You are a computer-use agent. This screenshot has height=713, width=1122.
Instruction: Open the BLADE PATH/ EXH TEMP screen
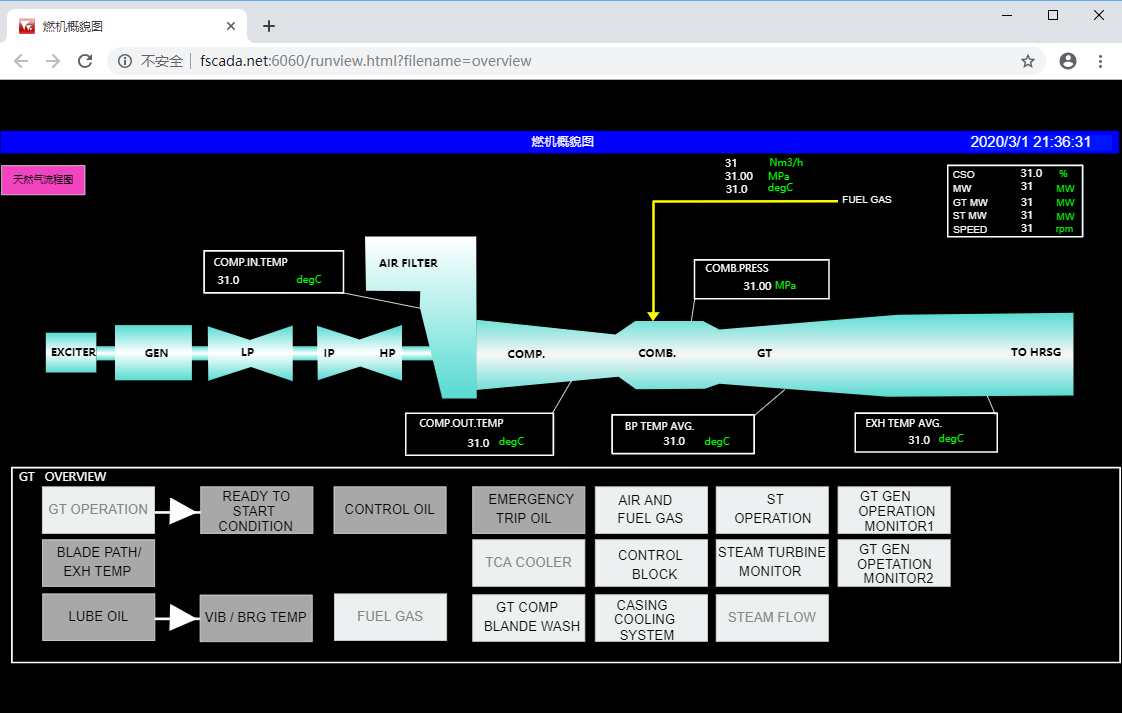98,563
